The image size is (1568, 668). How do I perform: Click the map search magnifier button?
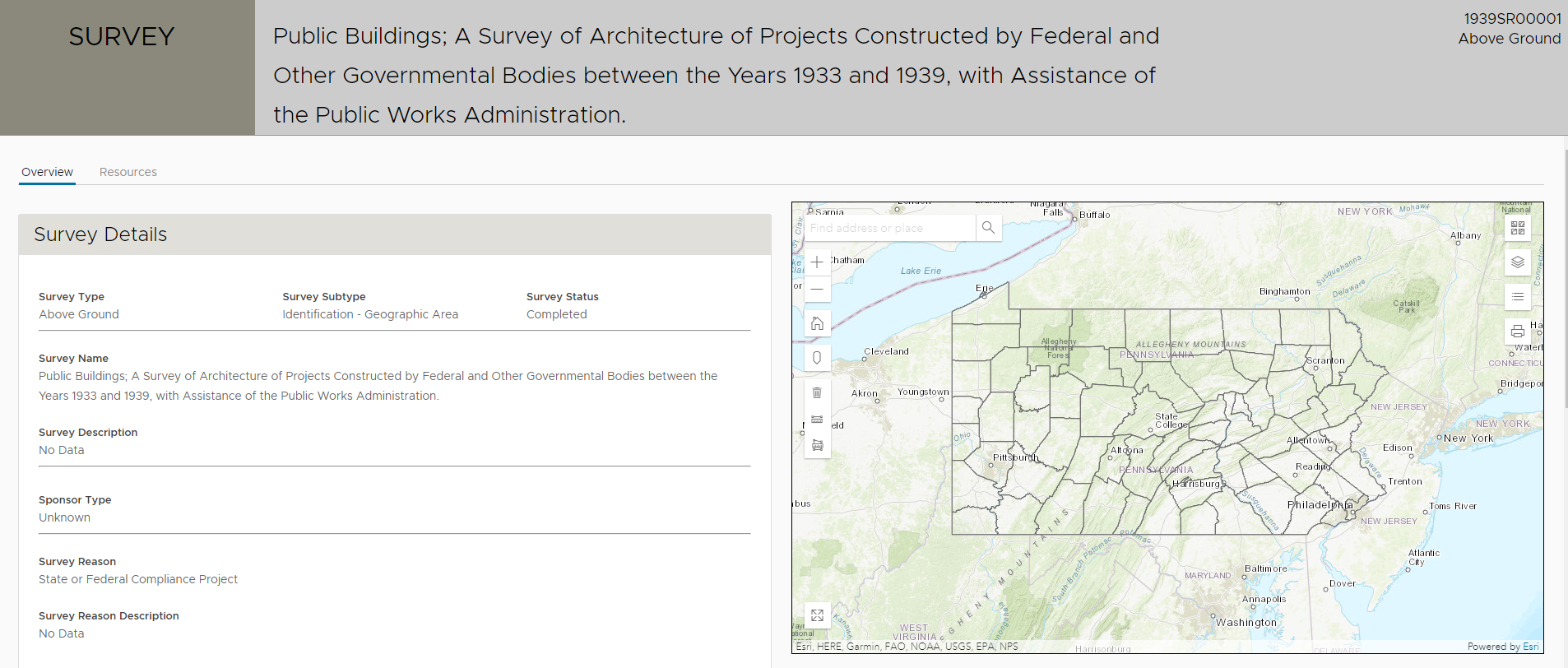coord(988,228)
